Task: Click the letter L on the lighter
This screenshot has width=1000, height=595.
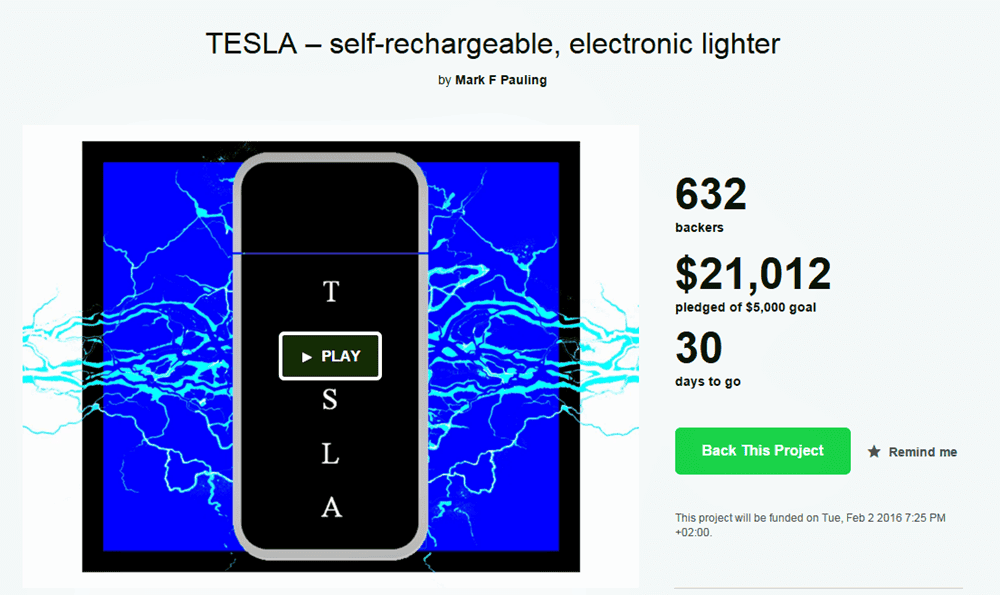Action: (x=331, y=454)
